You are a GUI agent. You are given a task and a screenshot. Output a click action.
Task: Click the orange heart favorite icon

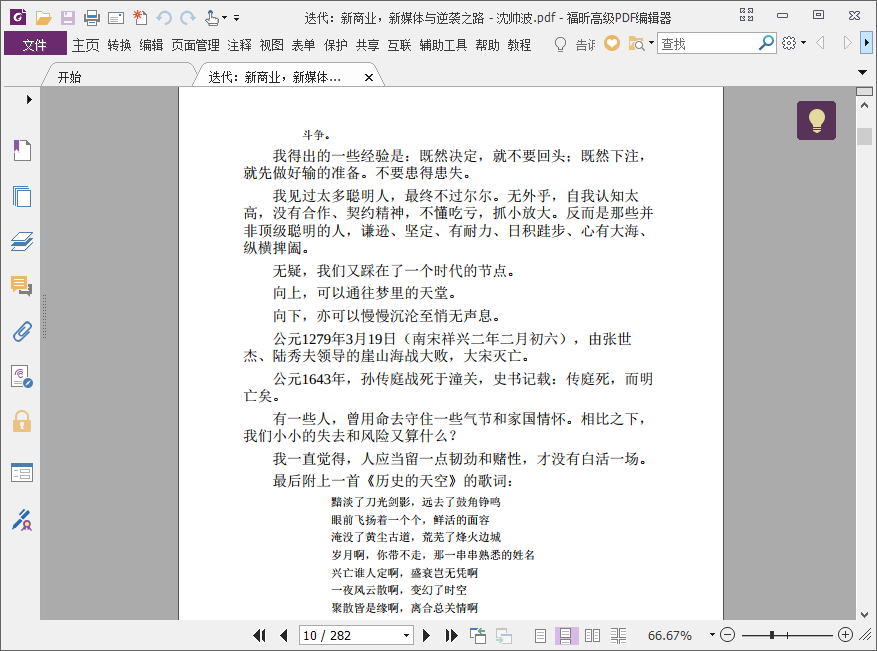click(x=612, y=43)
